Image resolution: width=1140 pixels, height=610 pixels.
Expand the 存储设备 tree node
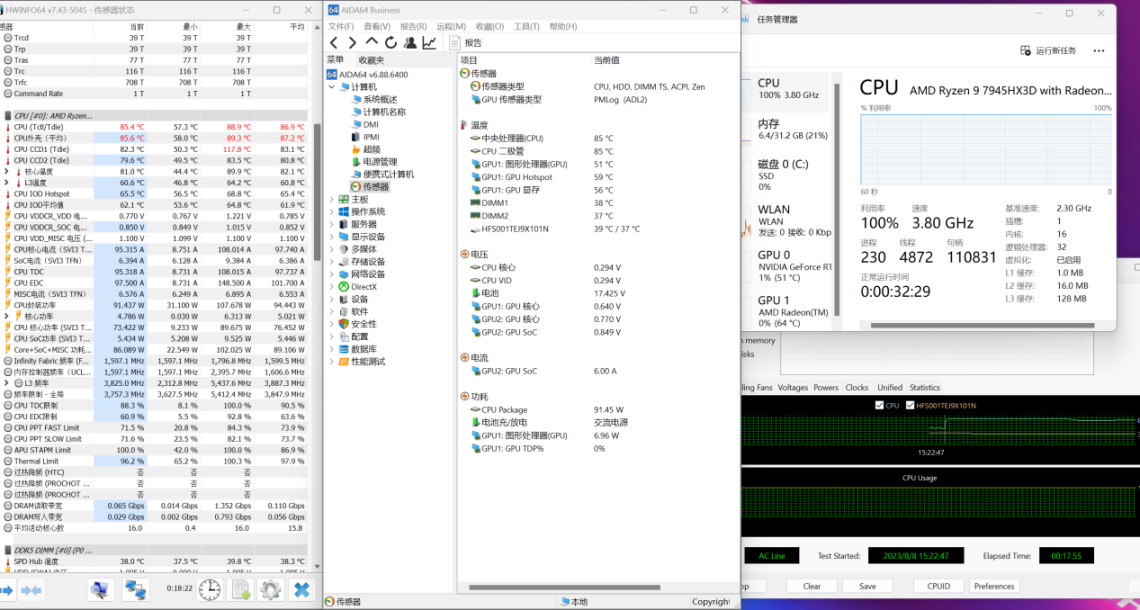click(332, 262)
